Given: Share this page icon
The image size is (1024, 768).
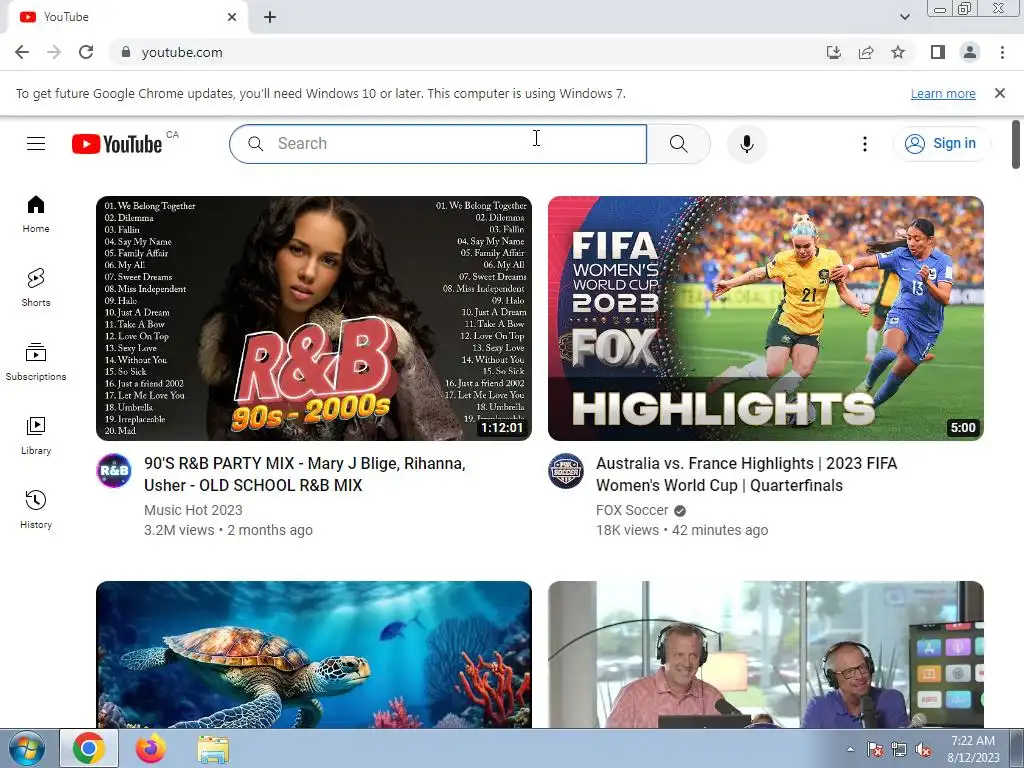Looking at the screenshot, I should (x=866, y=52).
